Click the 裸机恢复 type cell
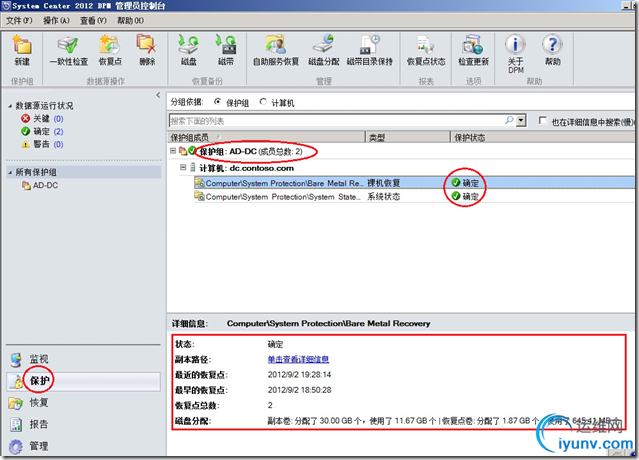 coord(383,183)
